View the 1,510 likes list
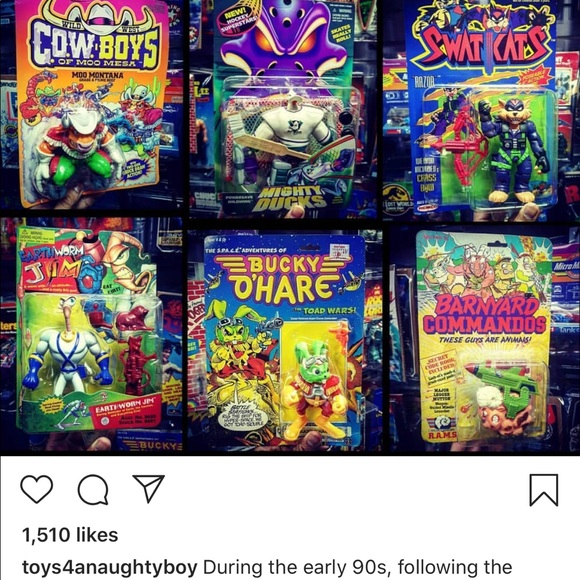The image size is (580, 580). click(x=70, y=535)
